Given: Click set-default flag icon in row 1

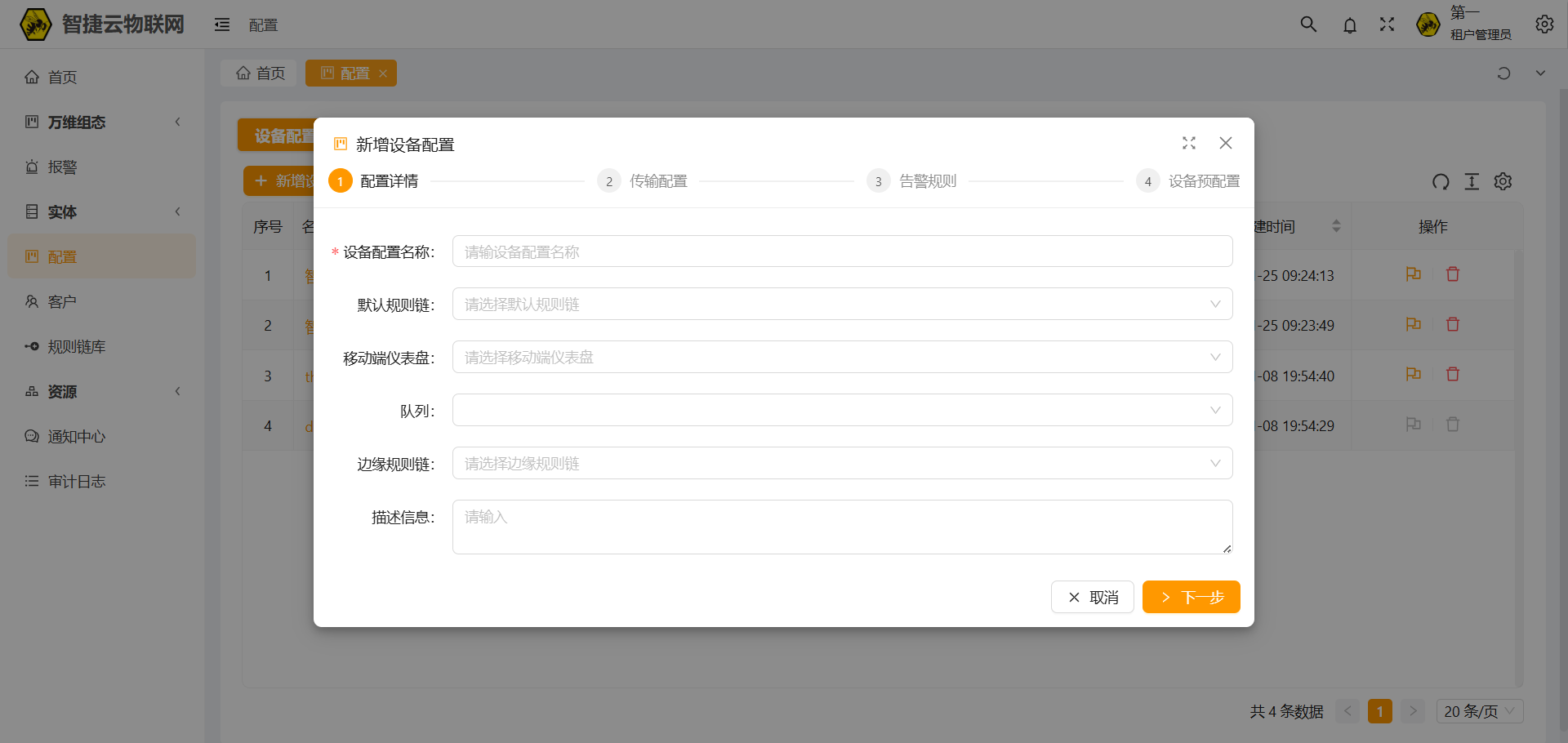Looking at the screenshot, I should pos(1414,274).
